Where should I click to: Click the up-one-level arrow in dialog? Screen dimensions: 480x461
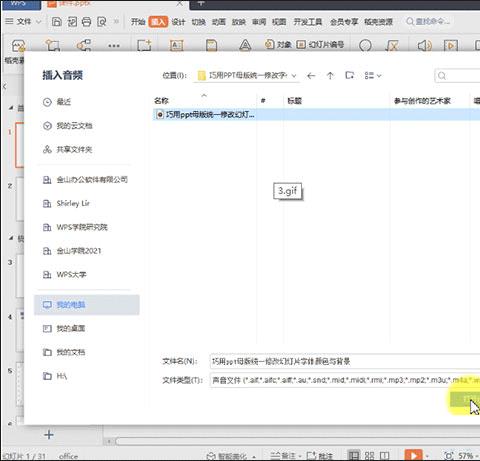pos(330,76)
